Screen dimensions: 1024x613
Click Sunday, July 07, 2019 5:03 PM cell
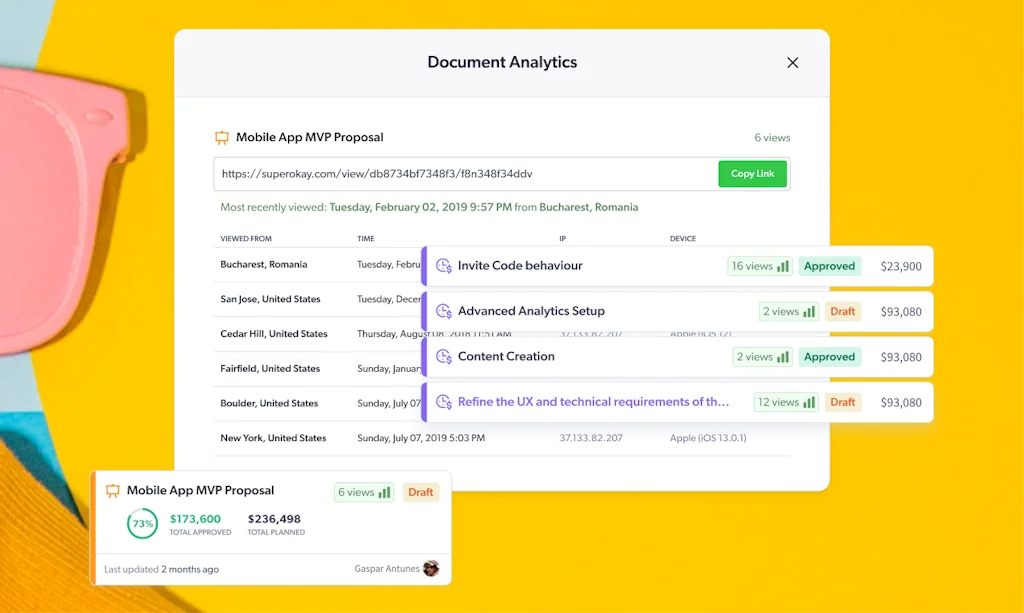tap(421, 438)
